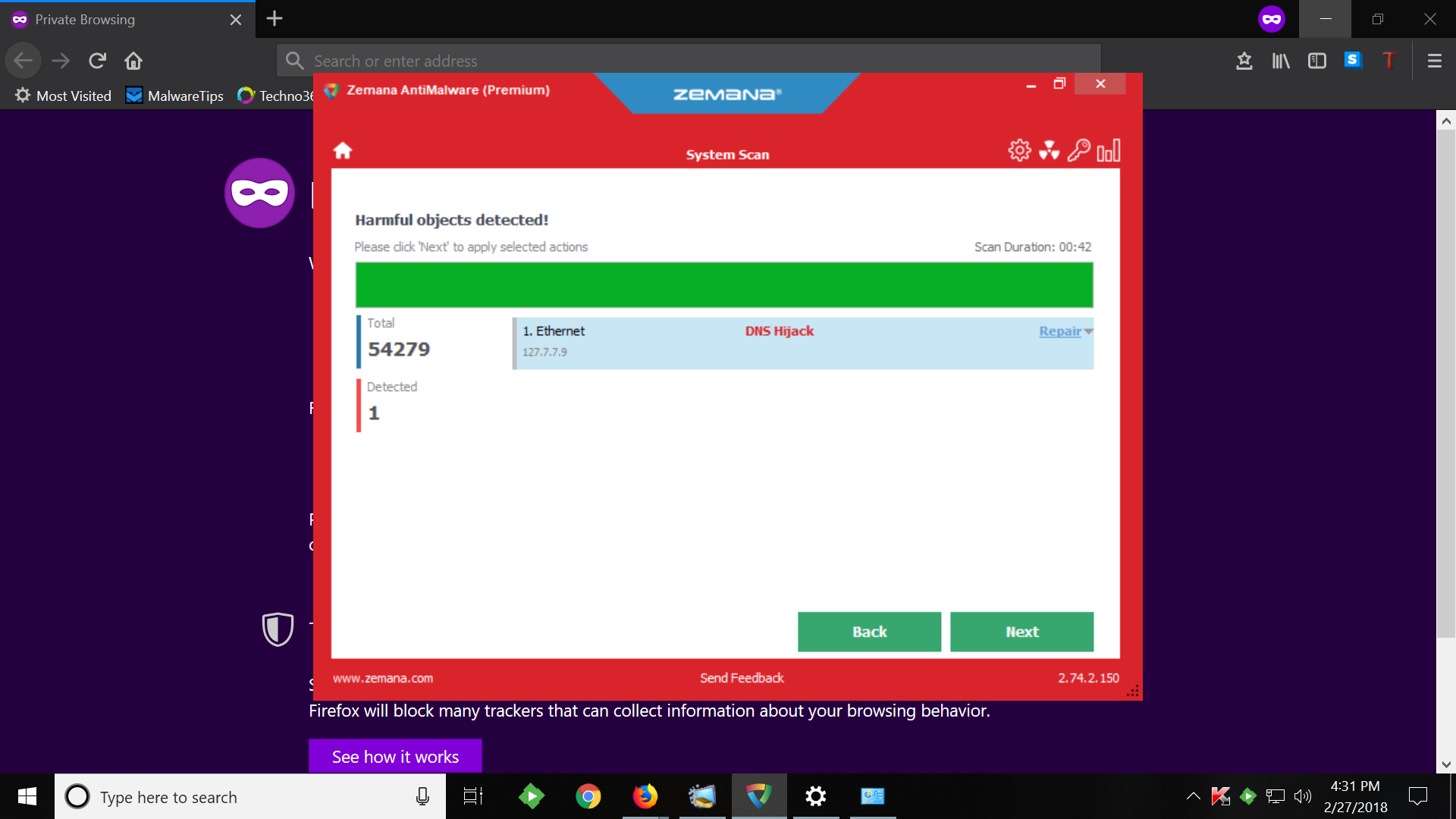Open the statistics bar chart icon
Screen dimensions: 1456x819
[1108, 150]
